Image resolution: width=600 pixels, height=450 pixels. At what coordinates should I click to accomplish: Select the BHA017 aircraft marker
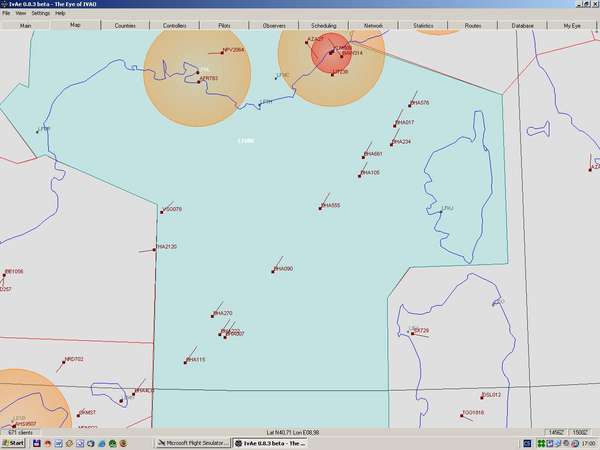(395, 126)
